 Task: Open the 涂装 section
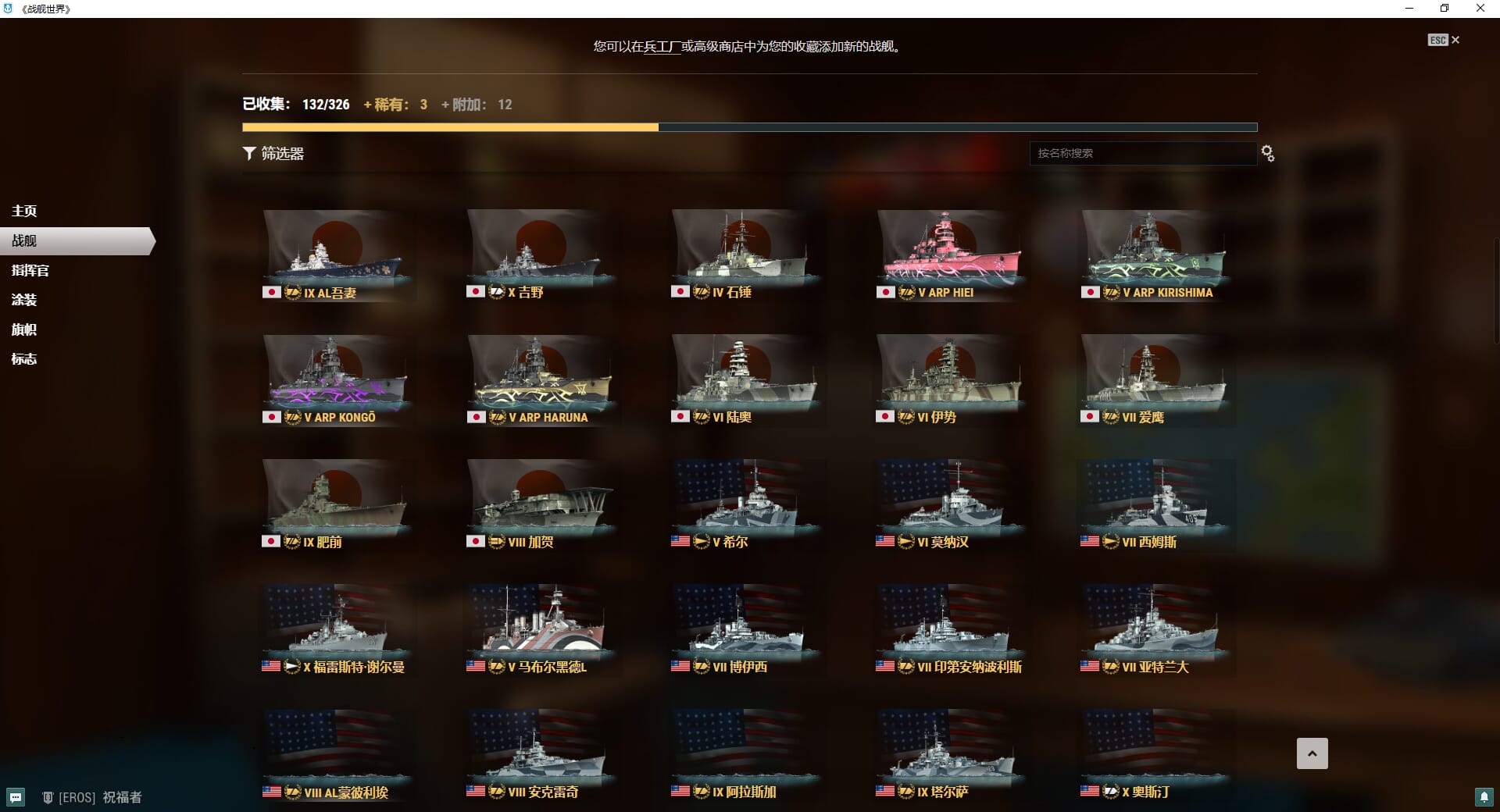[24, 300]
